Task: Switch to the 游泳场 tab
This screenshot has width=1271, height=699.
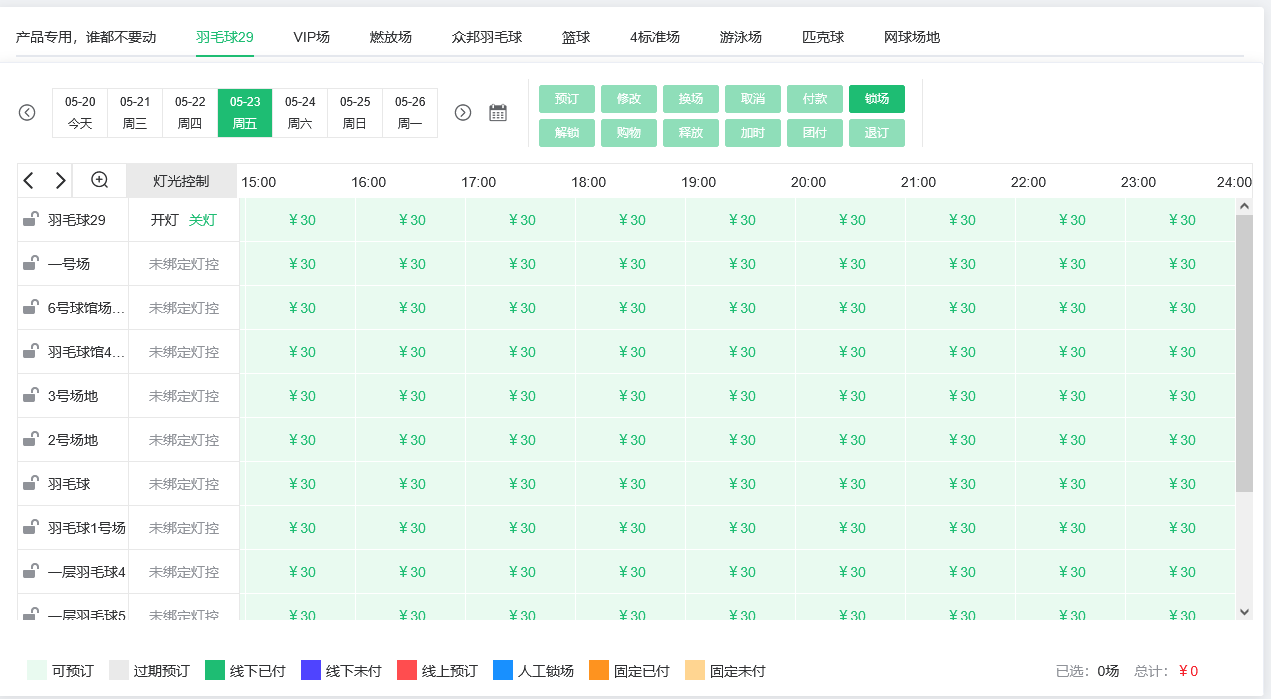Action: click(x=740, y=37)
